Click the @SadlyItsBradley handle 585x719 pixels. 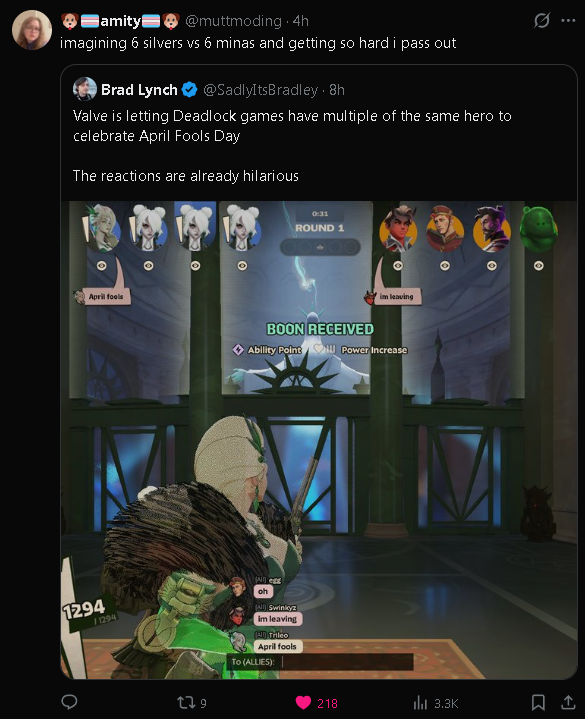[260, 90]
